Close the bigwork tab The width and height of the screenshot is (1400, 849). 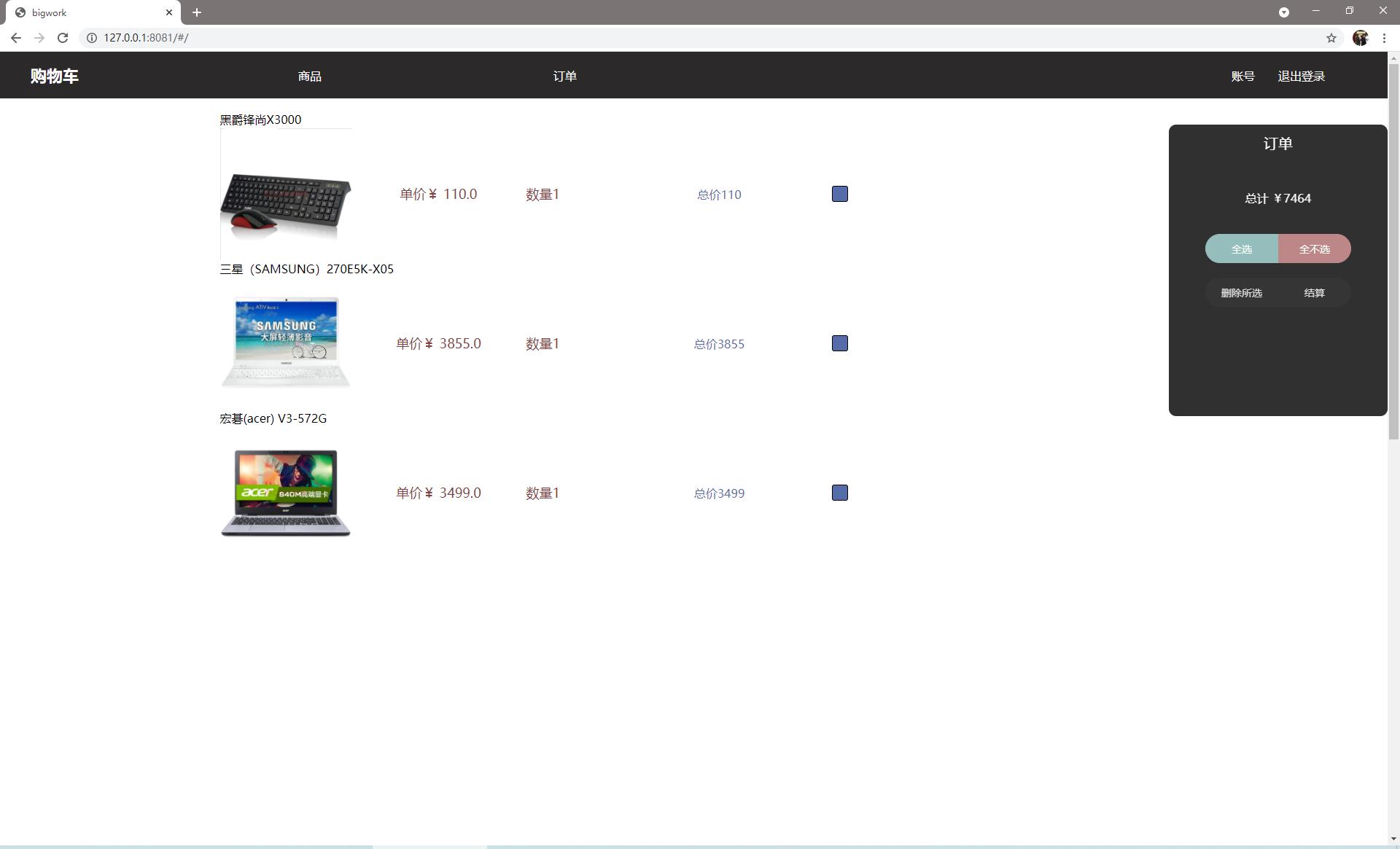point(169,12)
